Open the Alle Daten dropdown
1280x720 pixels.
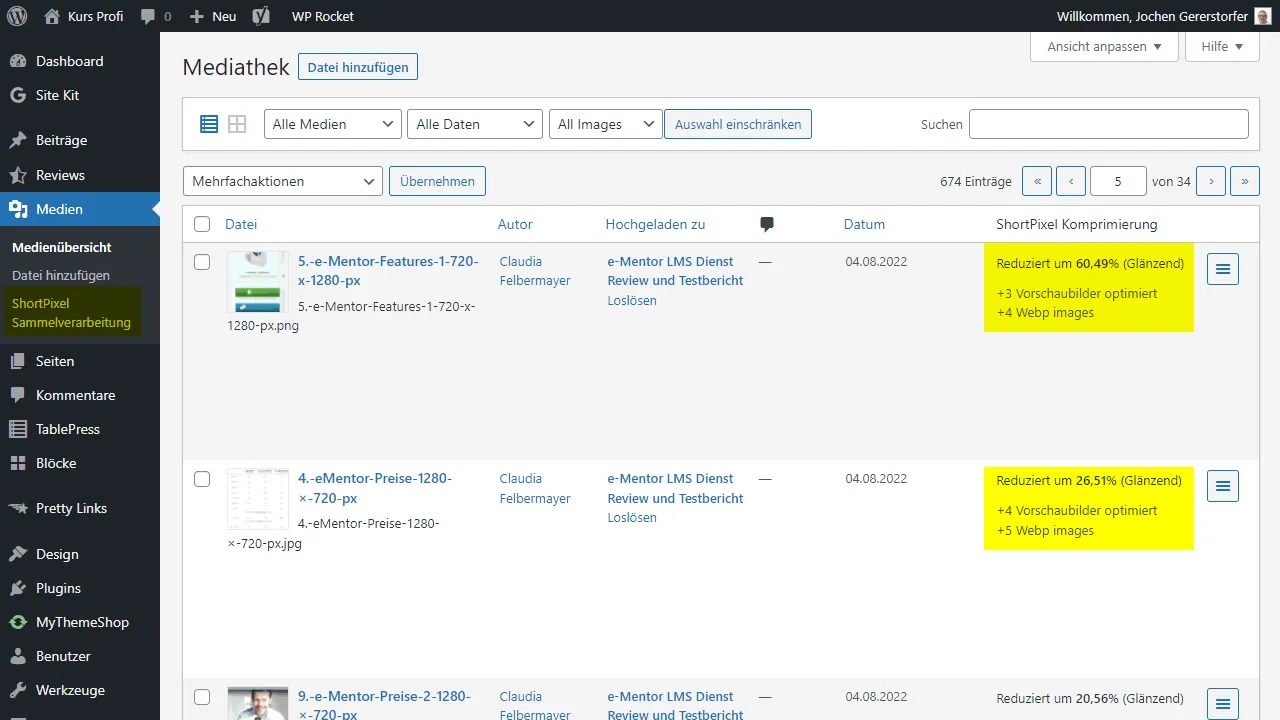click(475, 124)
